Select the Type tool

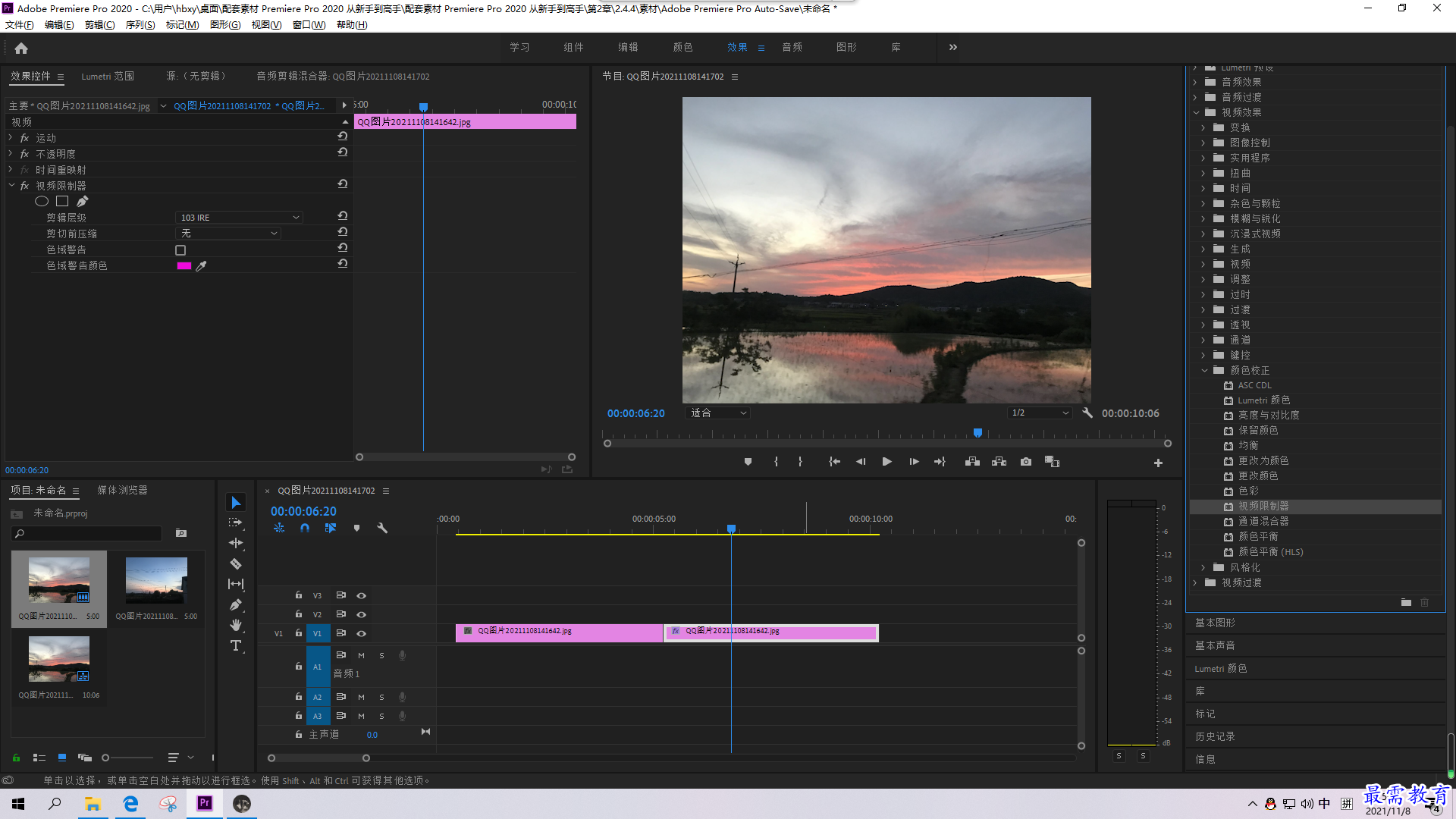[x=236, y=645]
